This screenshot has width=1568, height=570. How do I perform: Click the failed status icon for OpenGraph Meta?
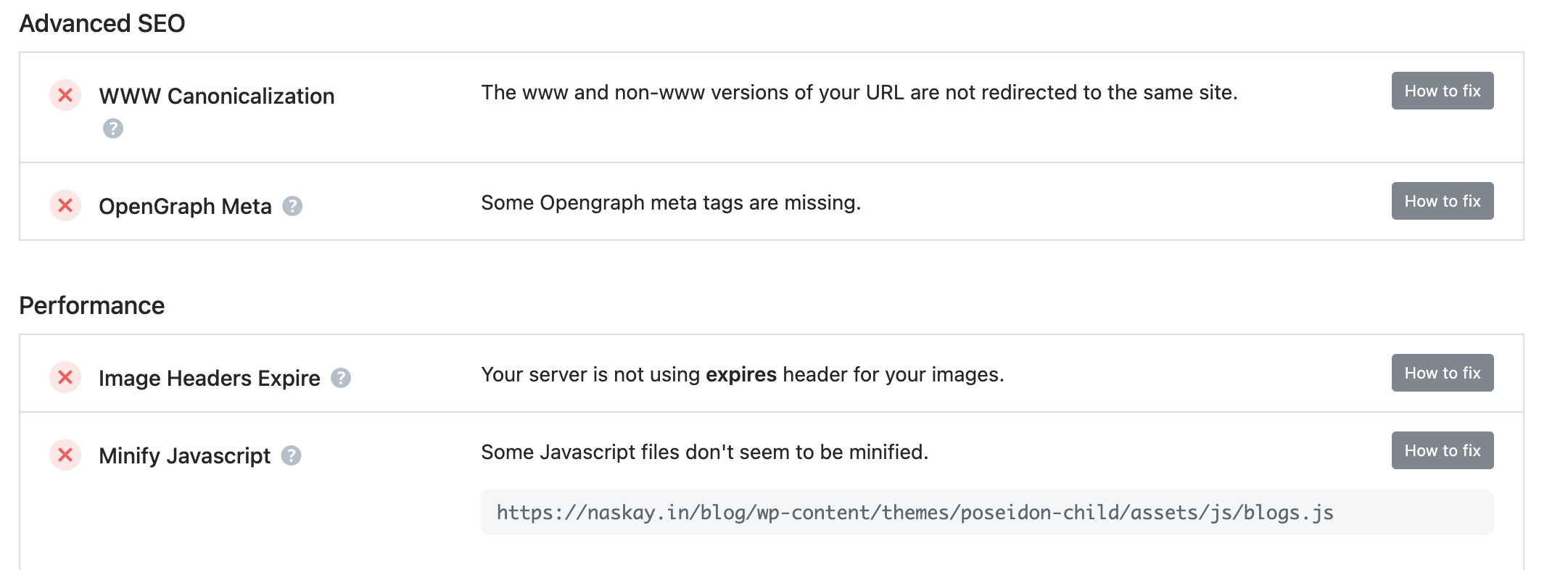point(65,205)
